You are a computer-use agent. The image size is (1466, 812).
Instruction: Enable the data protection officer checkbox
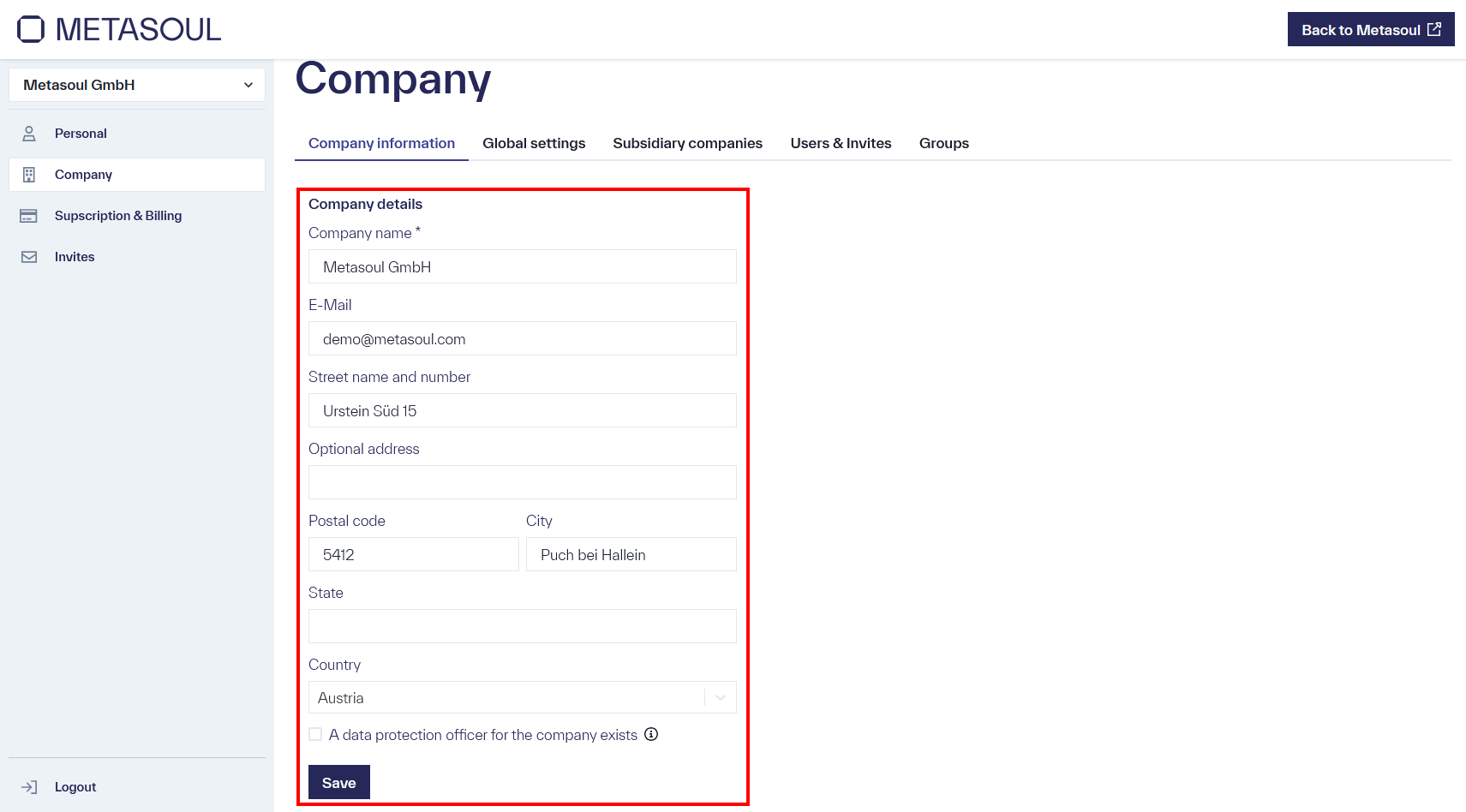pyautogui.click(x=315, y=734)
